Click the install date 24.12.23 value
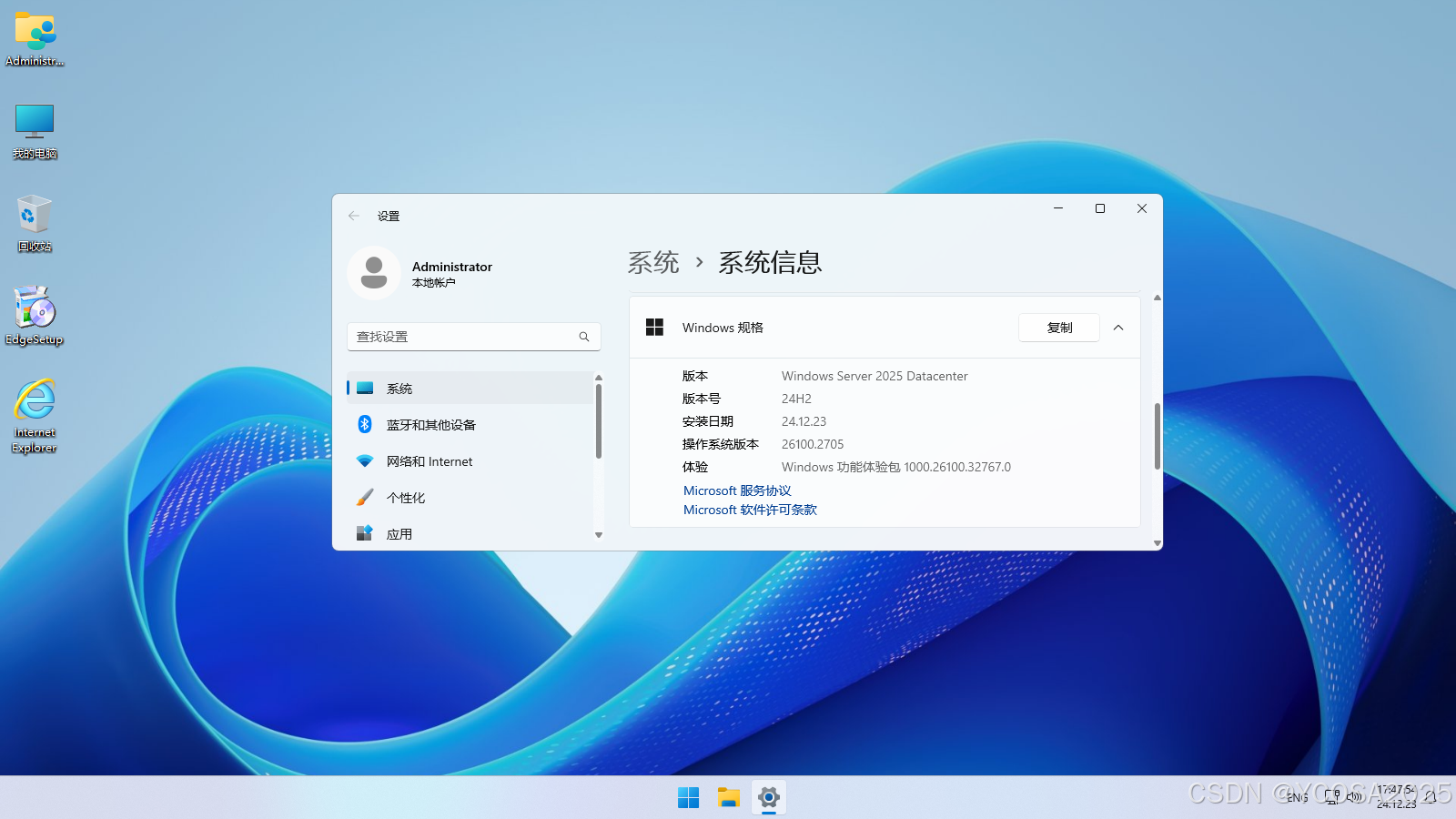 [804, 421]
